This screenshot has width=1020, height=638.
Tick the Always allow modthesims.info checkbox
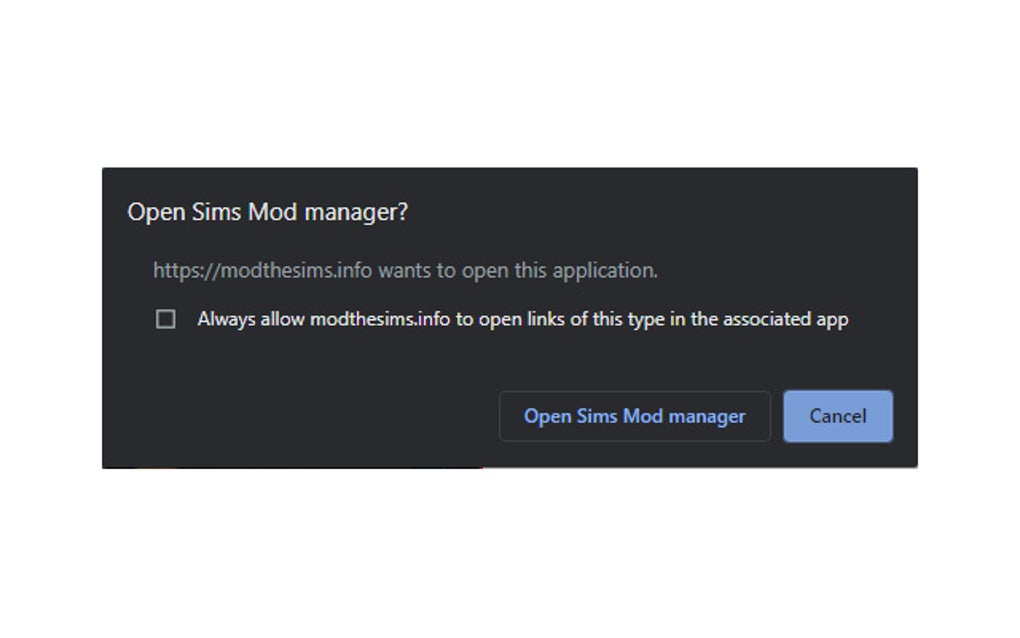point(166,320)
